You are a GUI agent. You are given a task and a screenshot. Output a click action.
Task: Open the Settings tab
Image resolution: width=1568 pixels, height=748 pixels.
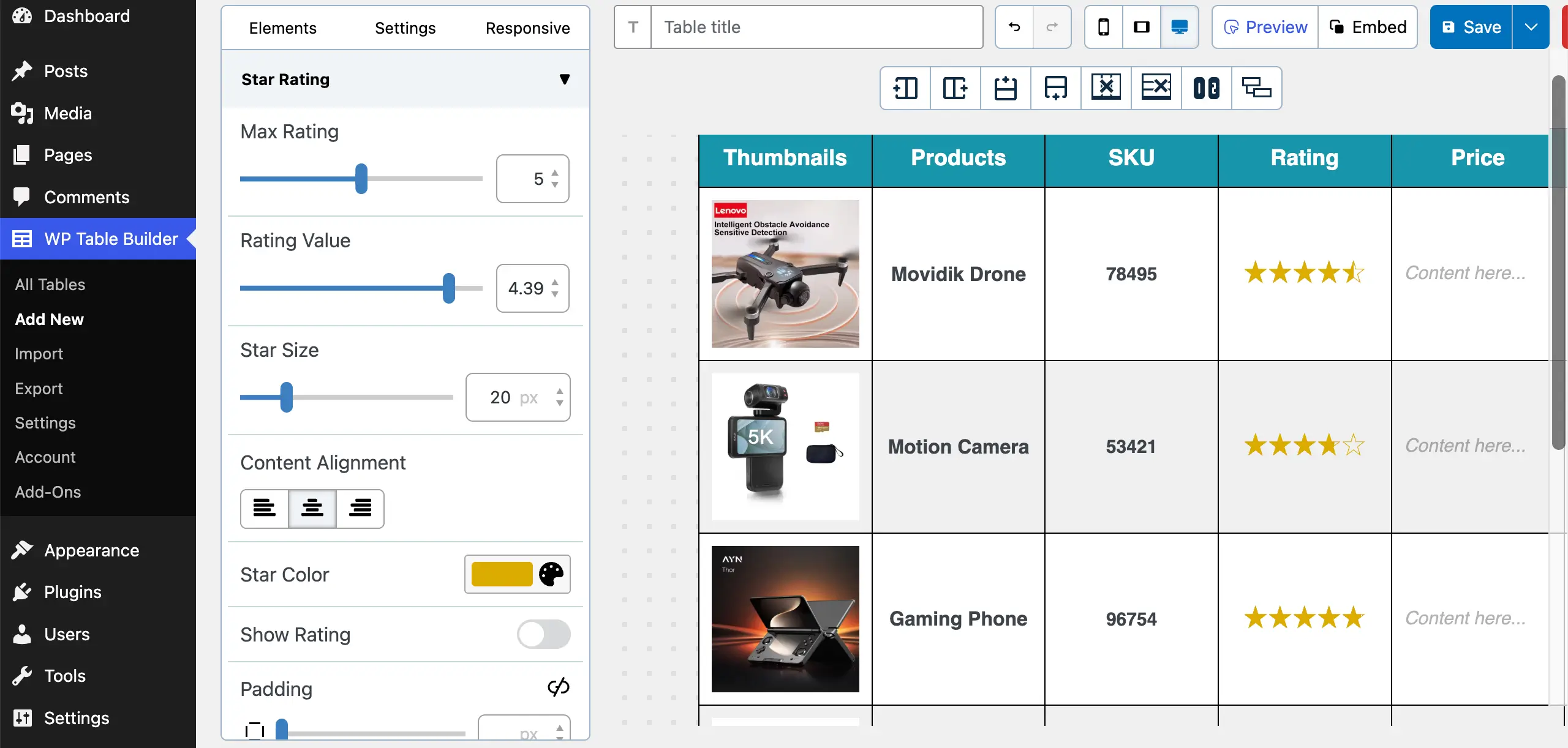point(405,28)
